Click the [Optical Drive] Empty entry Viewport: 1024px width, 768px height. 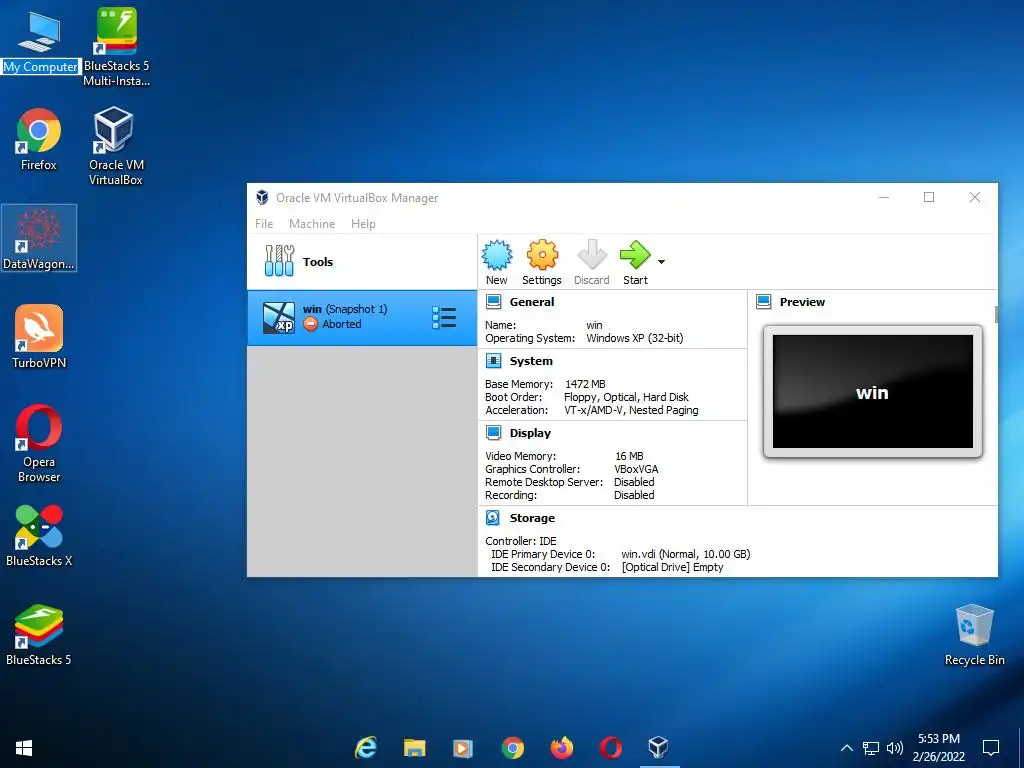pyautogui.click(x=673, y=567)
